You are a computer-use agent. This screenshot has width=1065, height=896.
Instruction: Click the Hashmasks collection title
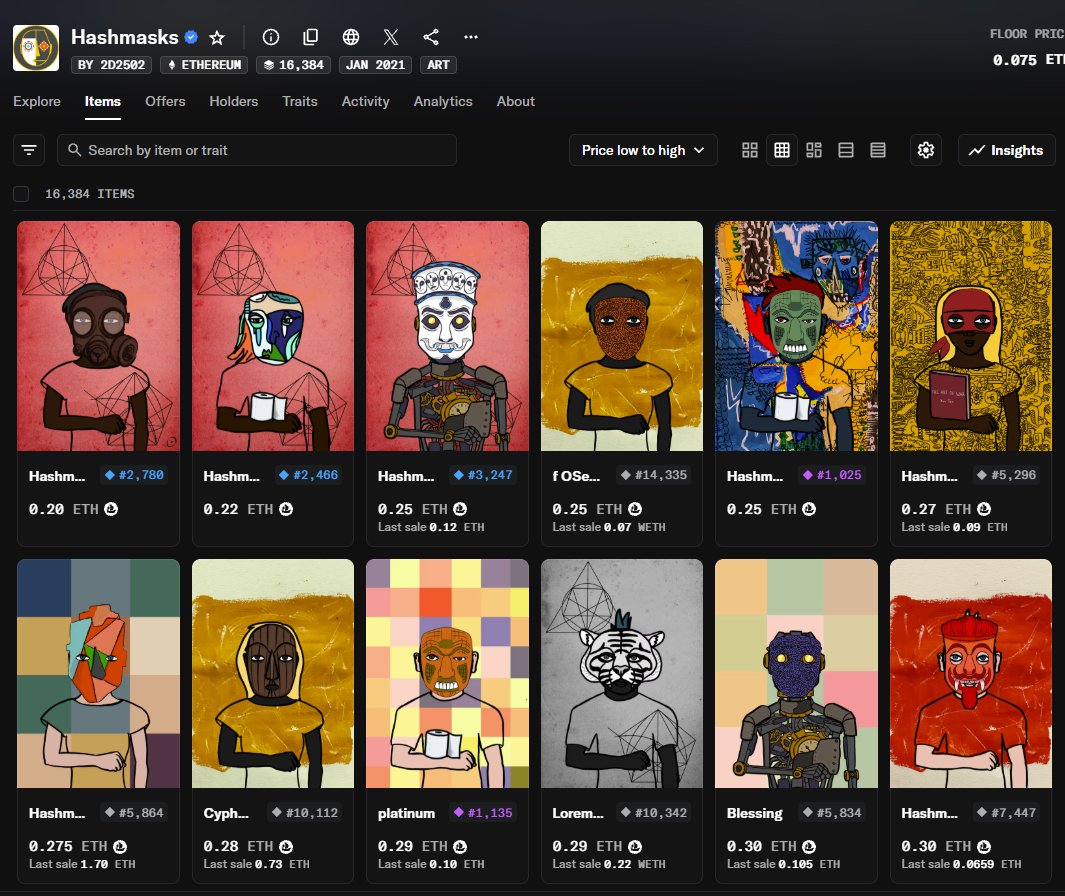pyautogui.click(x=125, y=37)
